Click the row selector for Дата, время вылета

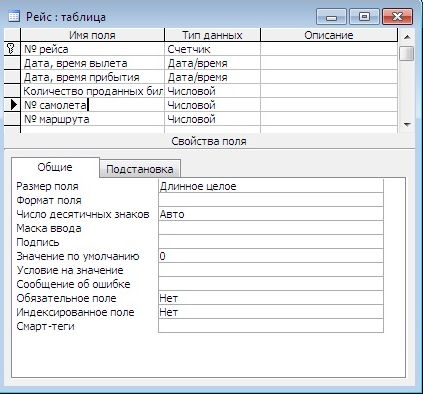(x=12, y=63)
